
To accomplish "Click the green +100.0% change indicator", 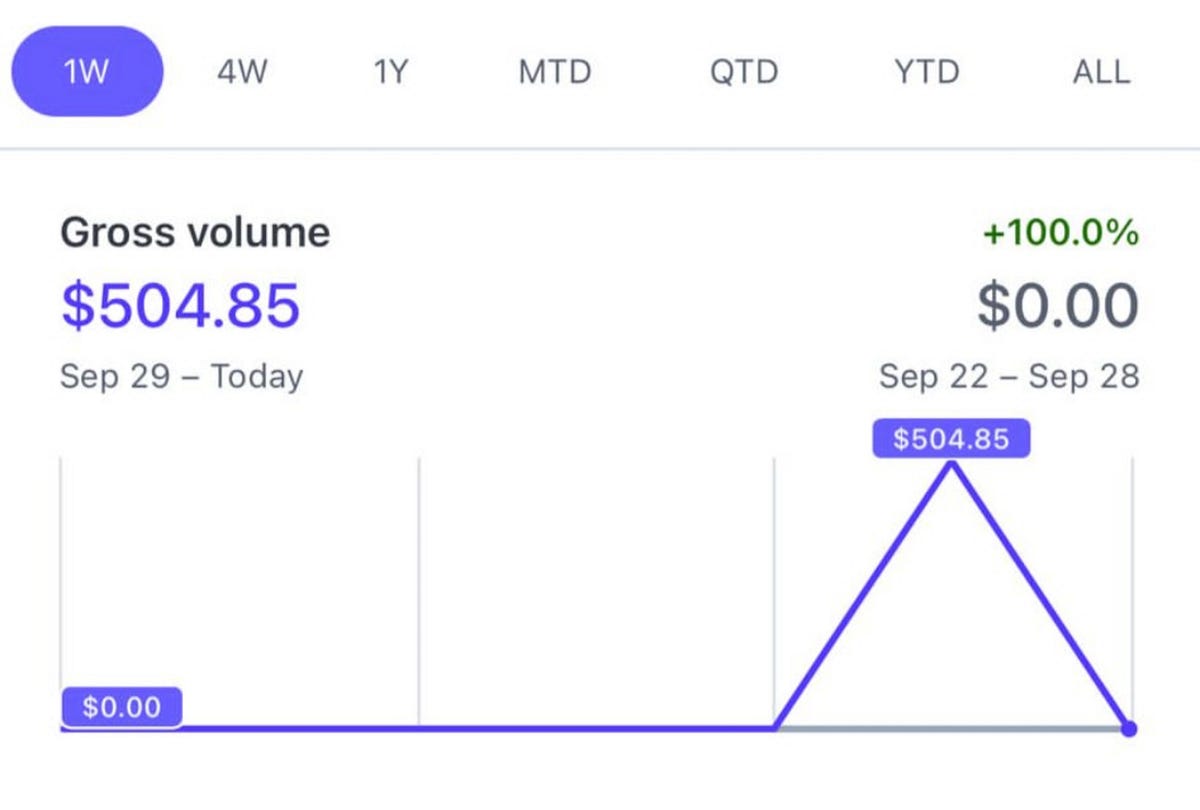I will tap(1061, 233).
